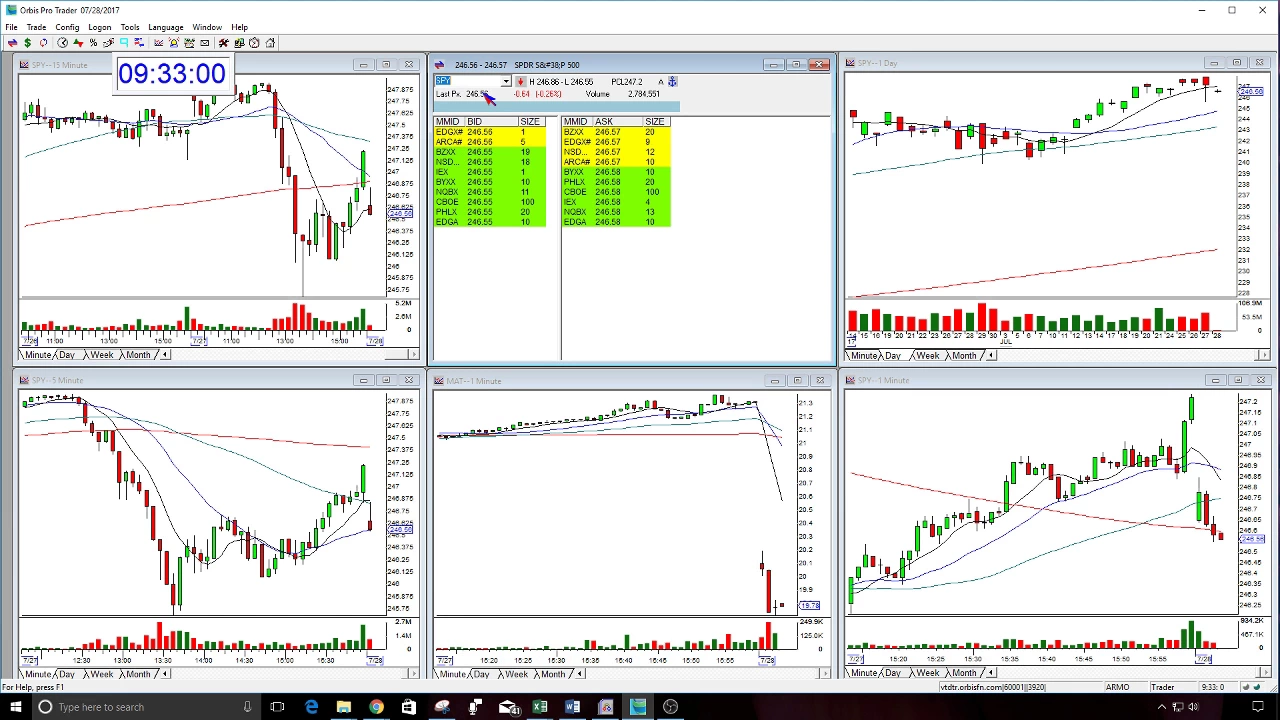Open the Tools menu

coord(130,27)
